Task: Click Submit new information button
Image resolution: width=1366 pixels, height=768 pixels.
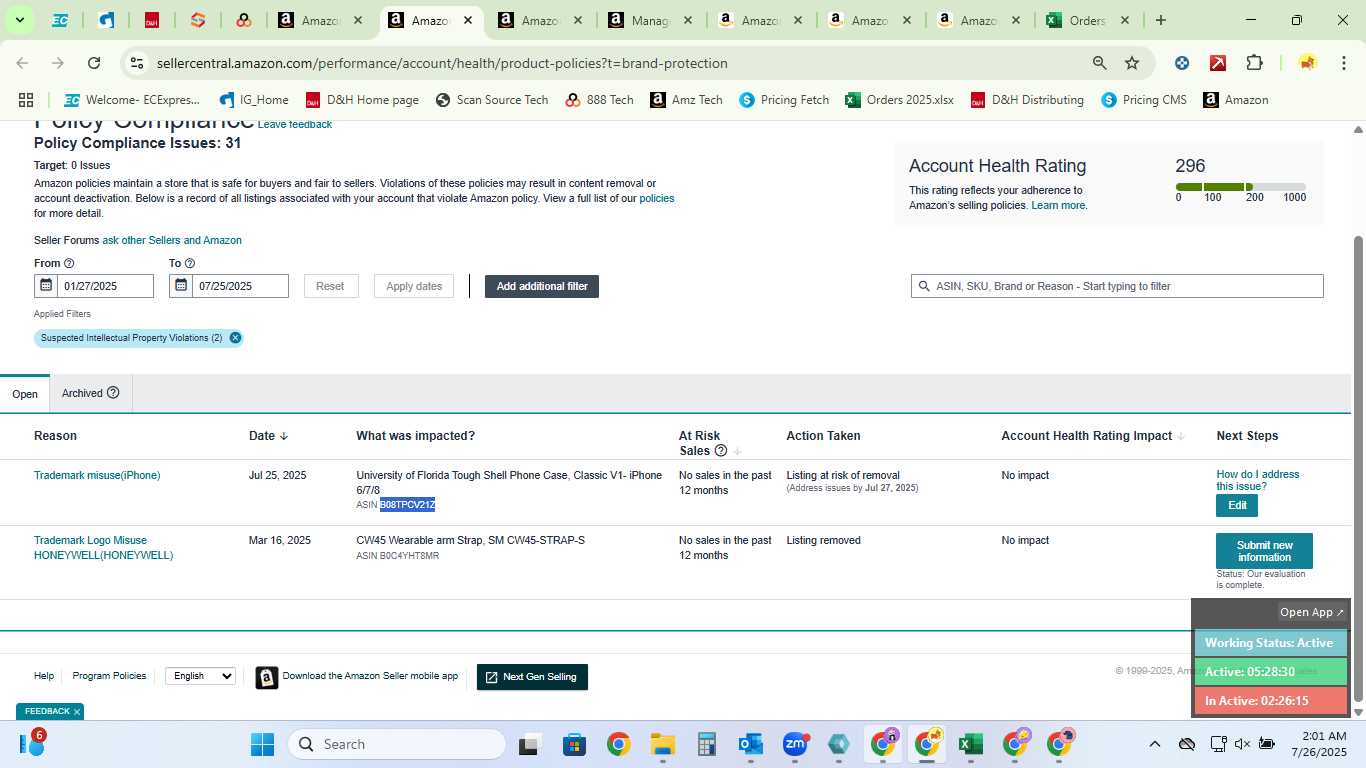Action: (x=1264, y=551)
